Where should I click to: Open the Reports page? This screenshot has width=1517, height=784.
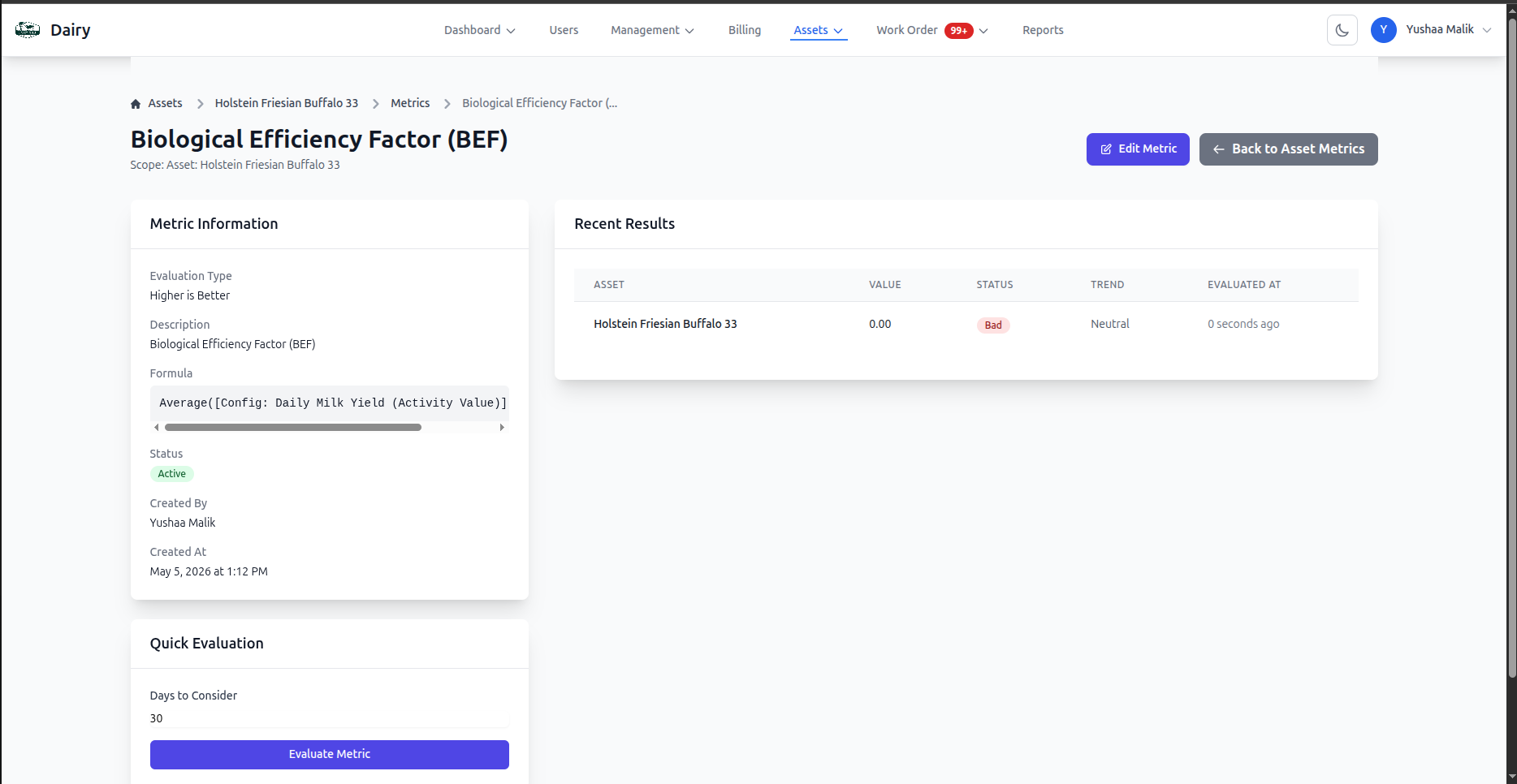click(x=1043, y=30)
